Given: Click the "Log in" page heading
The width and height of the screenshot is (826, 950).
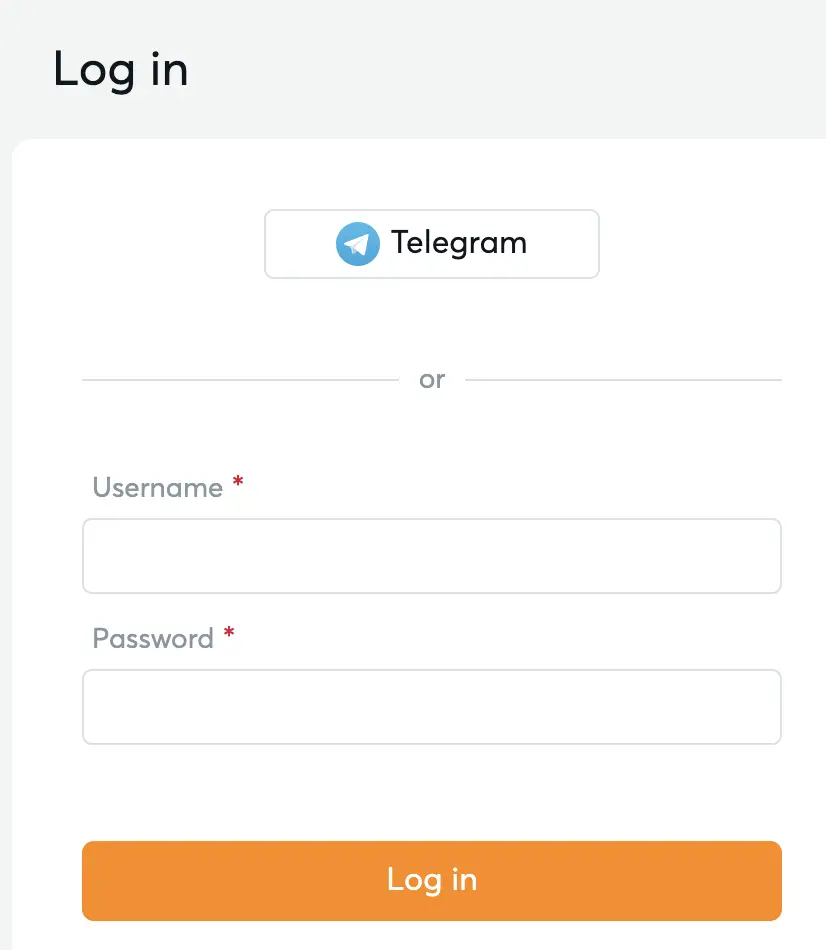Looking at the screenshot, I should coord(120,70).
